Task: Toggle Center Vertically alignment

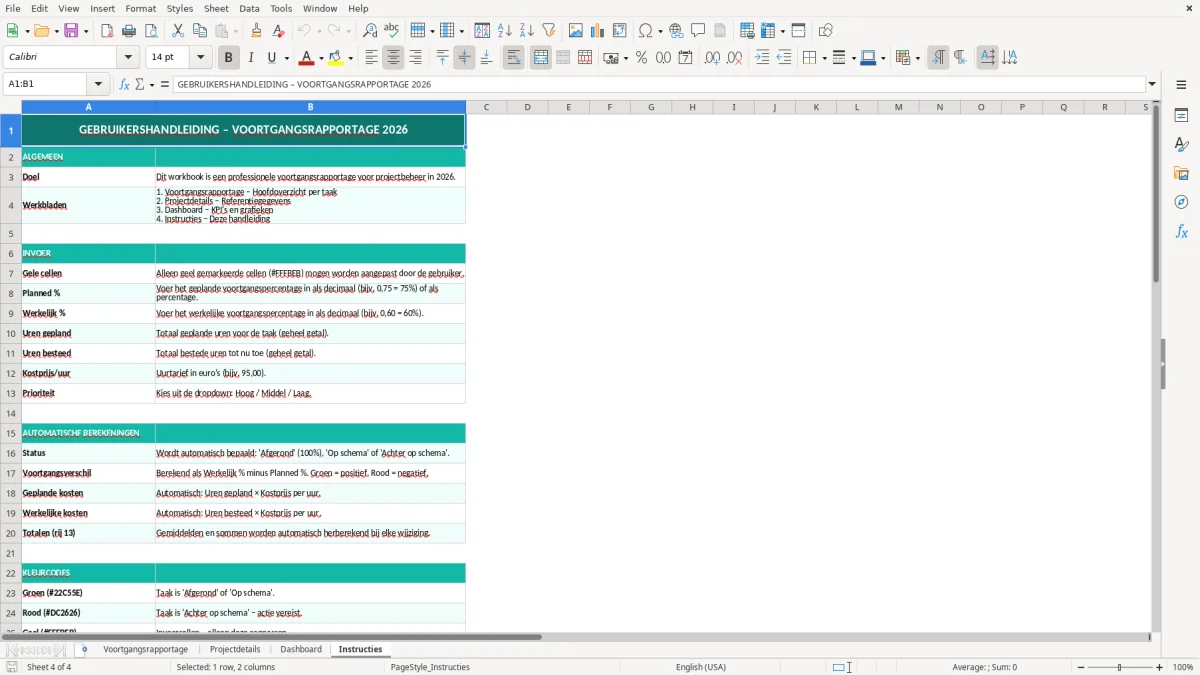Action: tap(464, 58)
